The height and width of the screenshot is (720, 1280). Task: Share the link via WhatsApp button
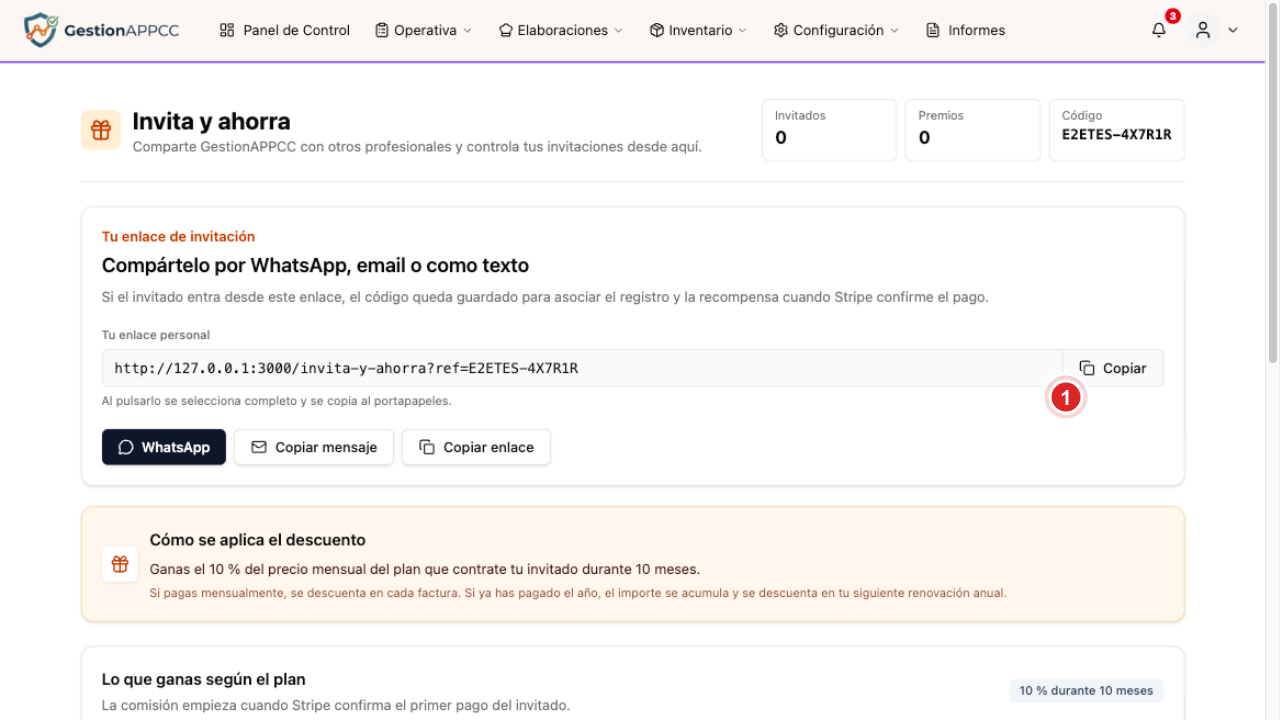[164, 447]
